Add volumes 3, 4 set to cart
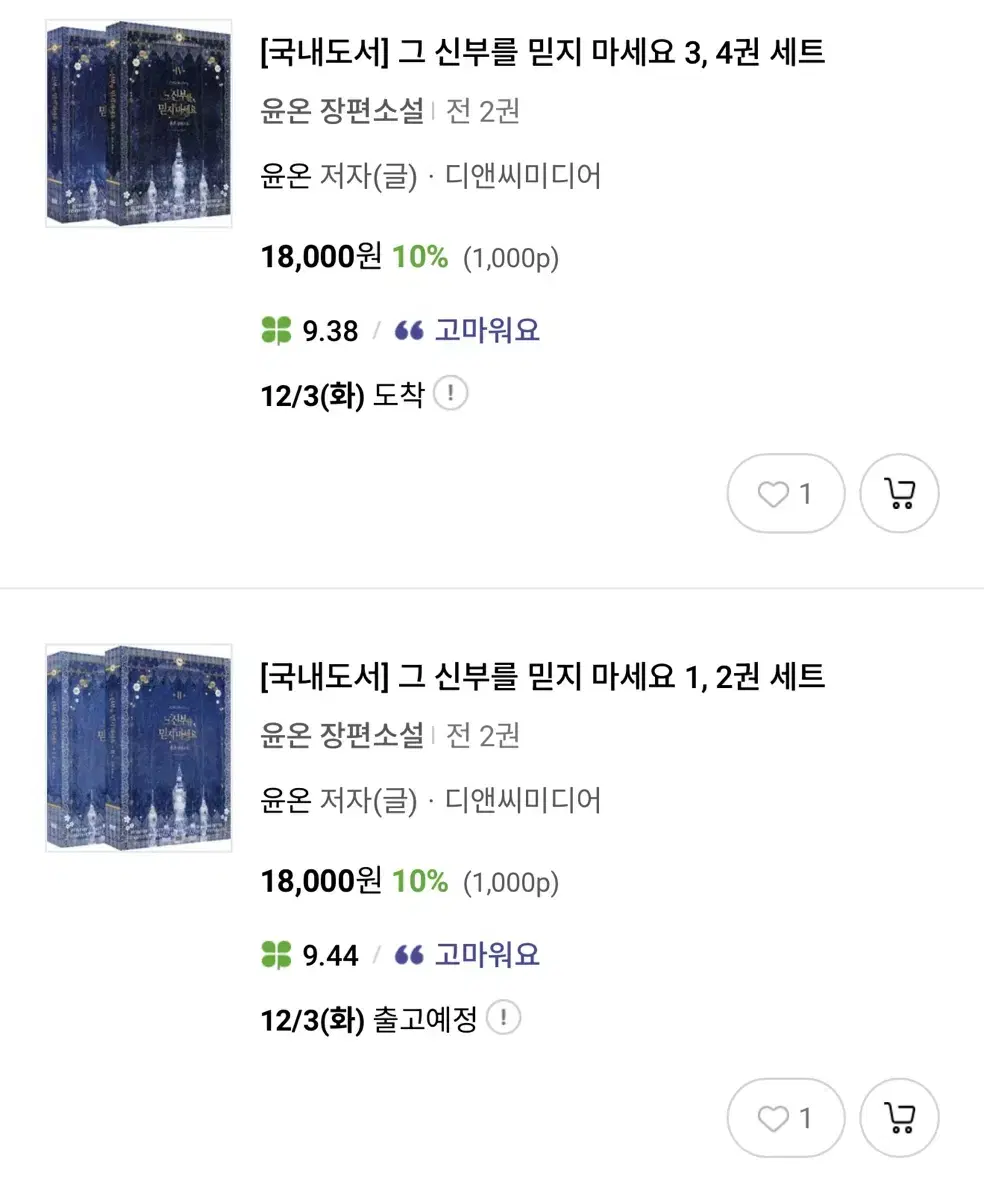 [x=899, y=493]
